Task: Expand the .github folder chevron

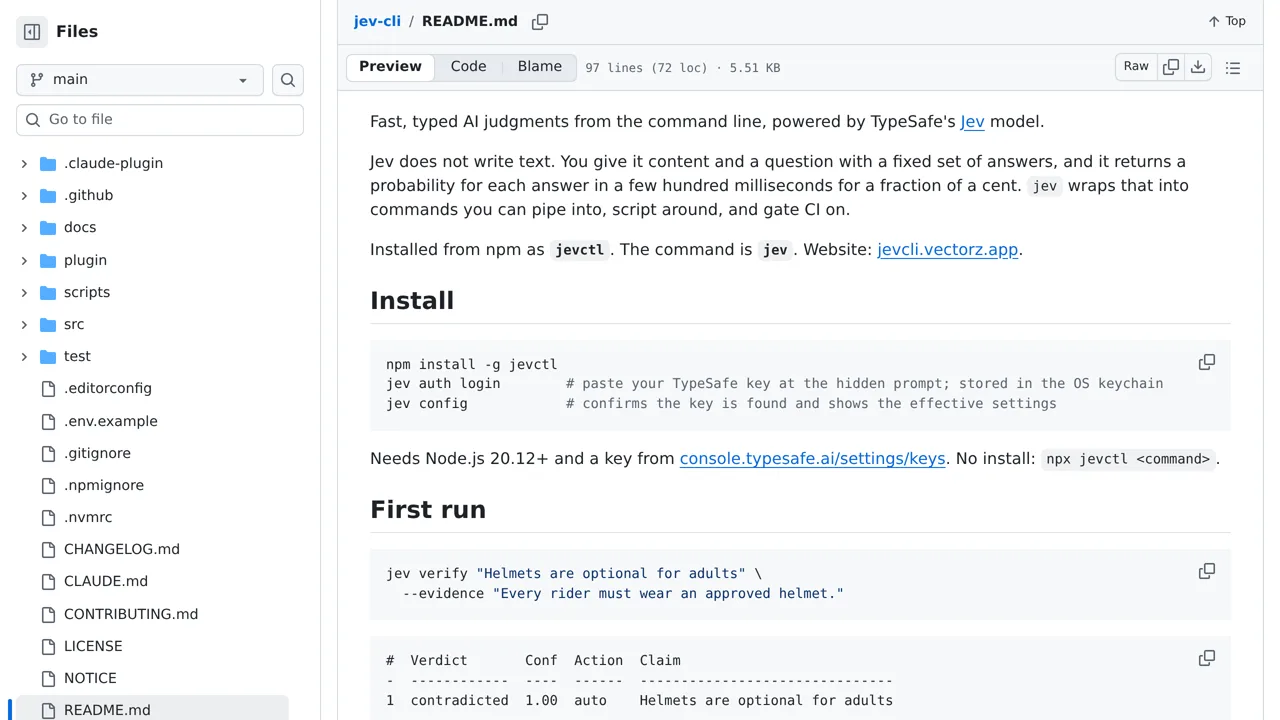Action: (x=24, y=195)
